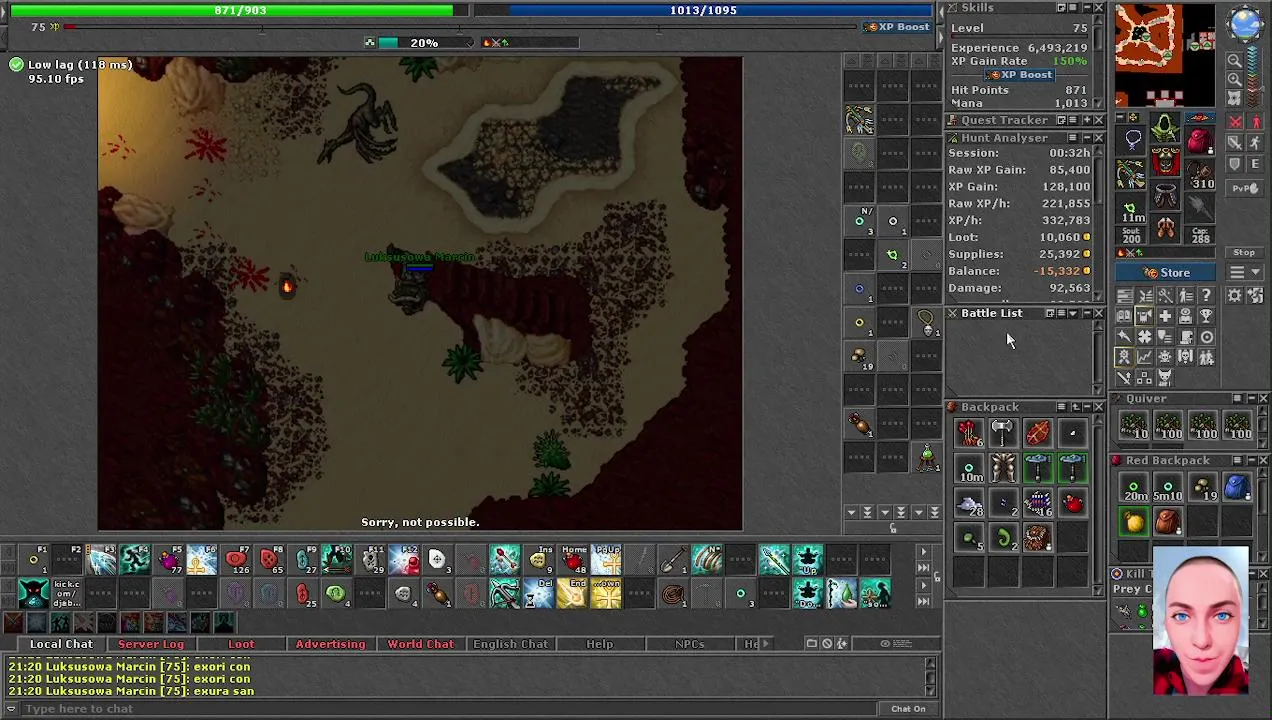Click the boots equipment slot

[x=1165, y=228]
